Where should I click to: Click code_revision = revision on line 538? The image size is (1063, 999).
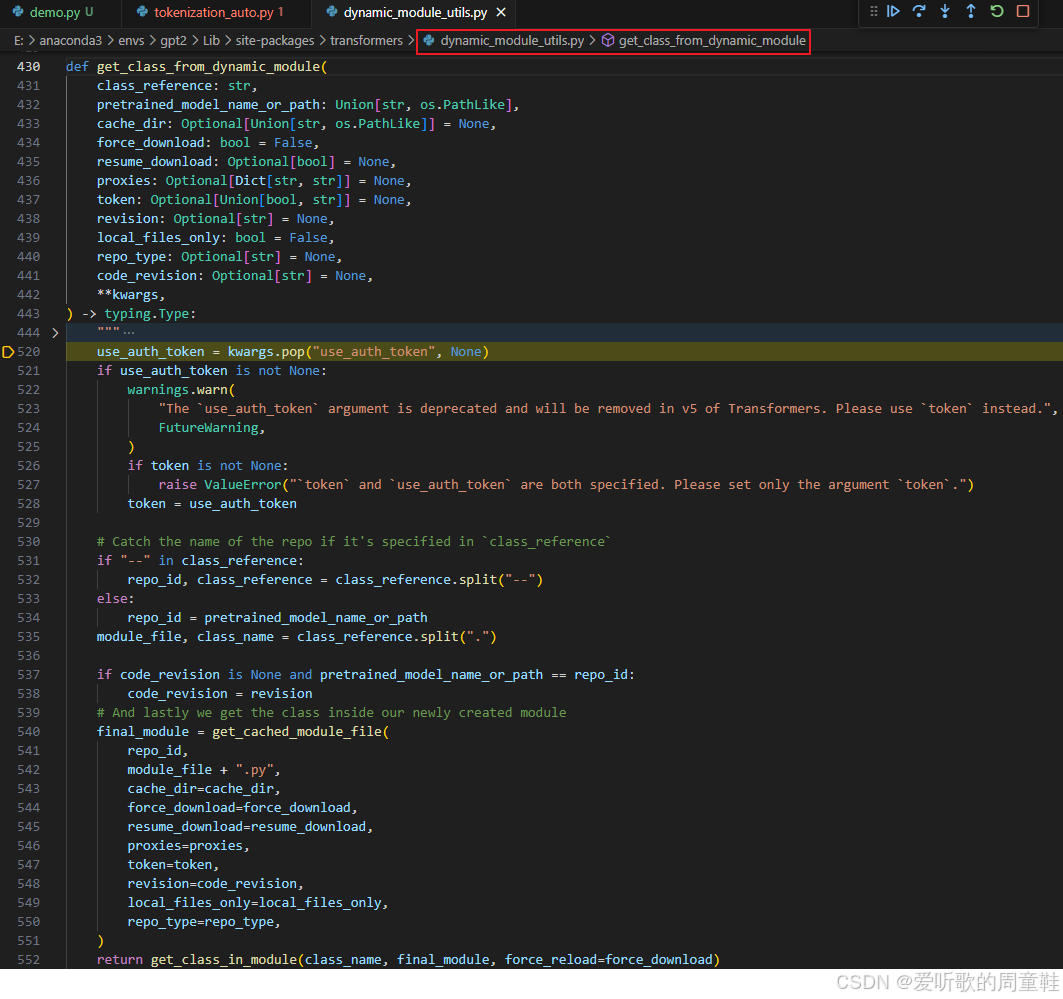tap(220, 693)
